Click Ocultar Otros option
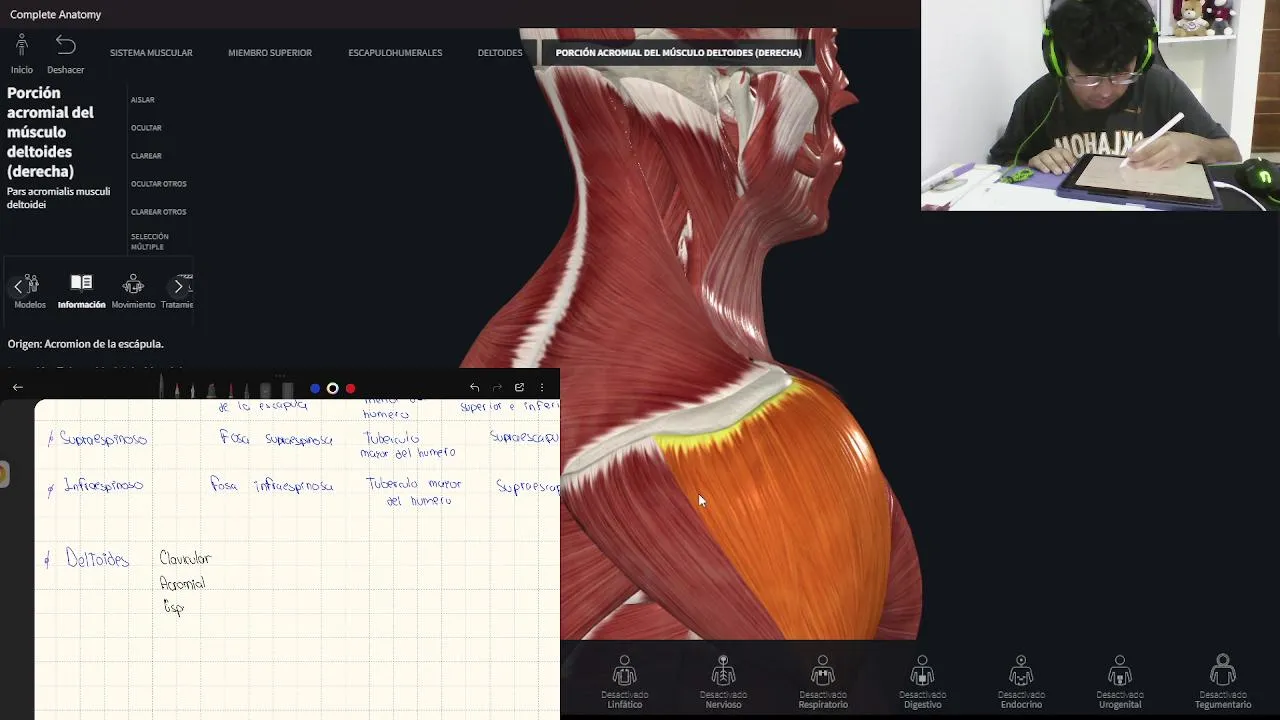 pos(158,184)
